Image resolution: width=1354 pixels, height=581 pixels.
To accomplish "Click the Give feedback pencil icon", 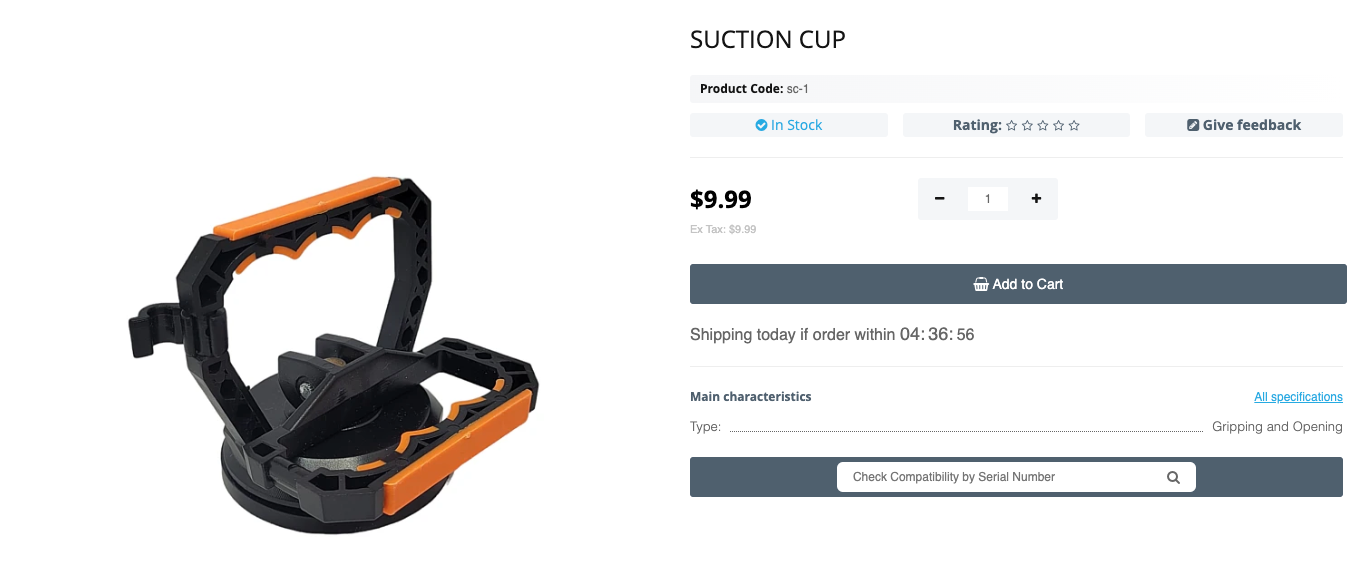I will pos(1192,125).
